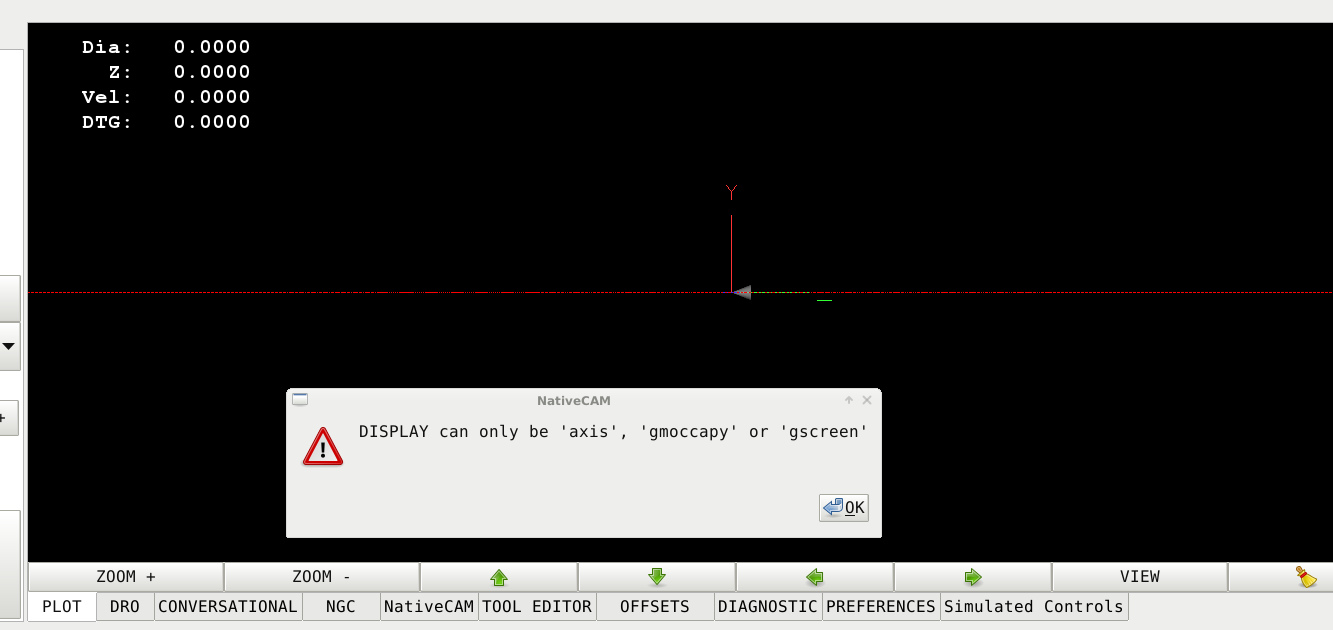Open the CONVERSATIONAL tab
The image size is (1333, 630).
coord(228,607)
